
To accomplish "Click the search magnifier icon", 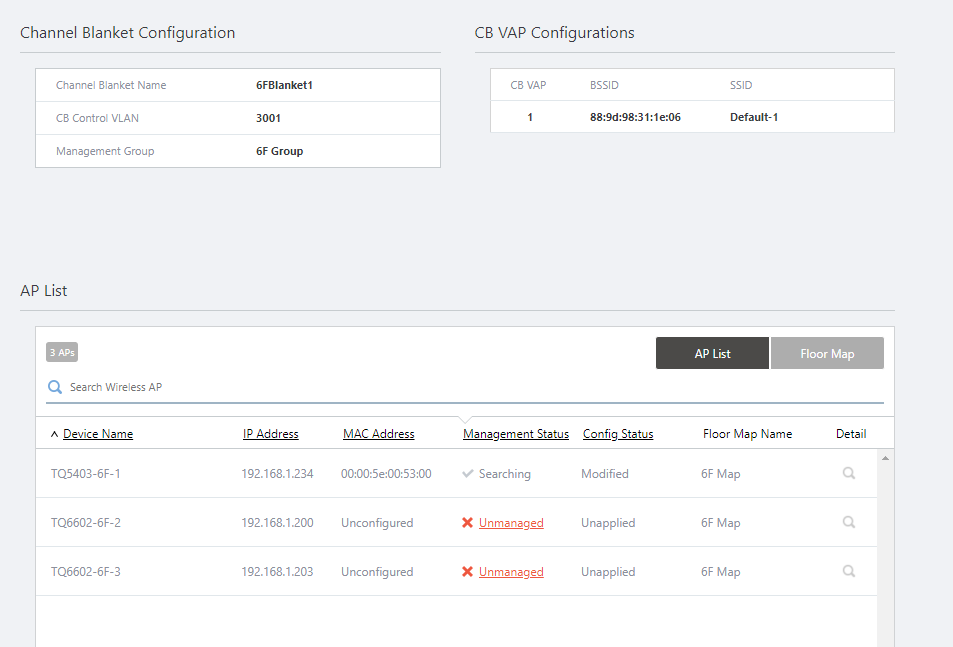I will (55, 387).
